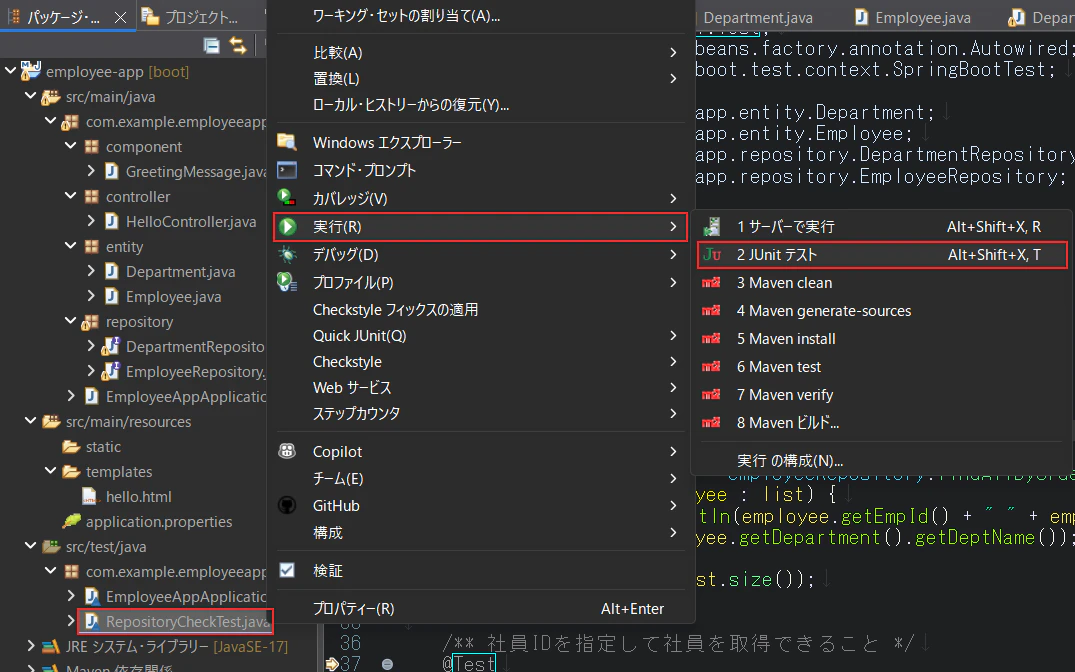Open the チーム(E) submenu
1075x672 pixels.
point(480,479)
